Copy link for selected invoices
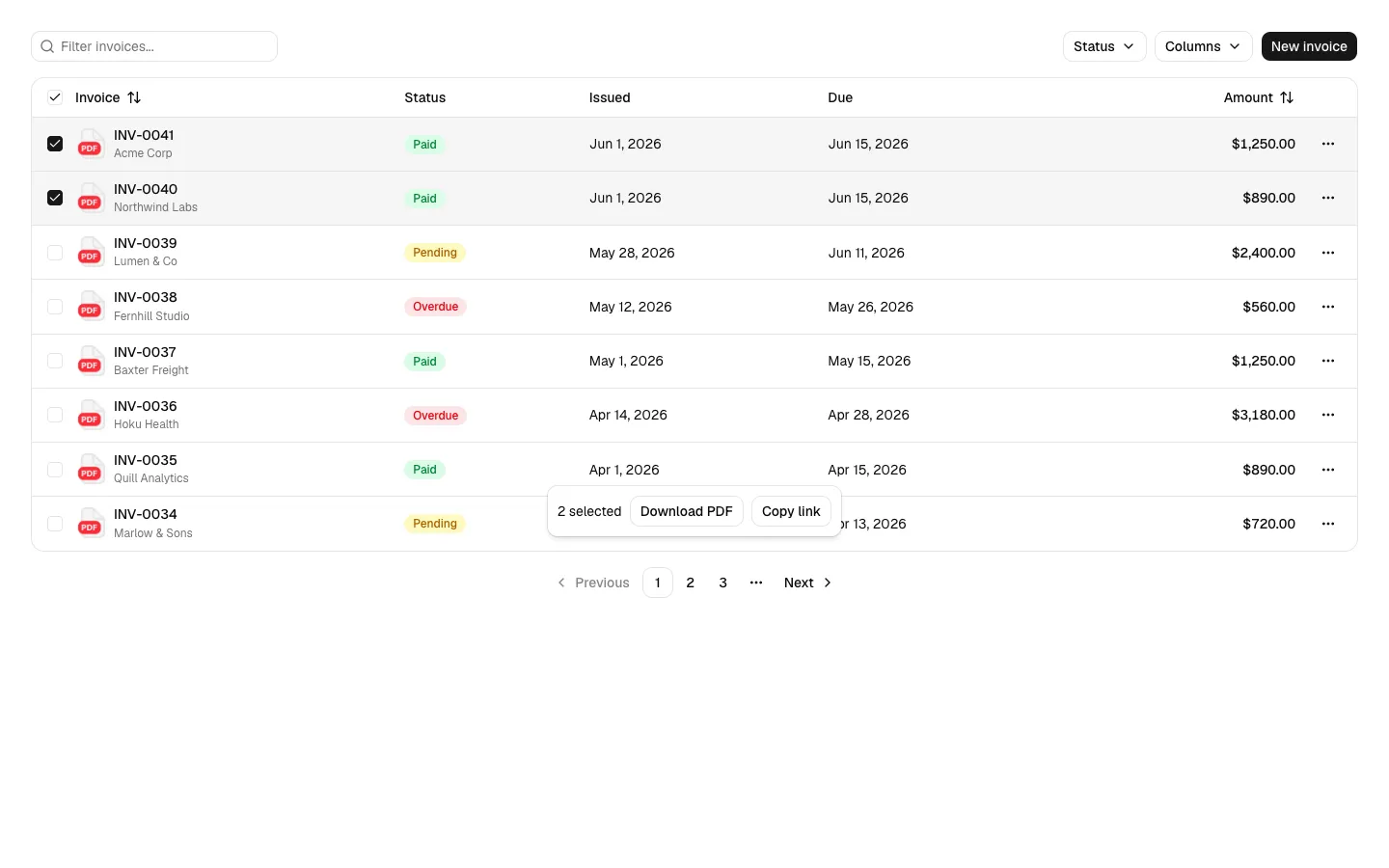 pyautogui.click(x=791, y=511)
